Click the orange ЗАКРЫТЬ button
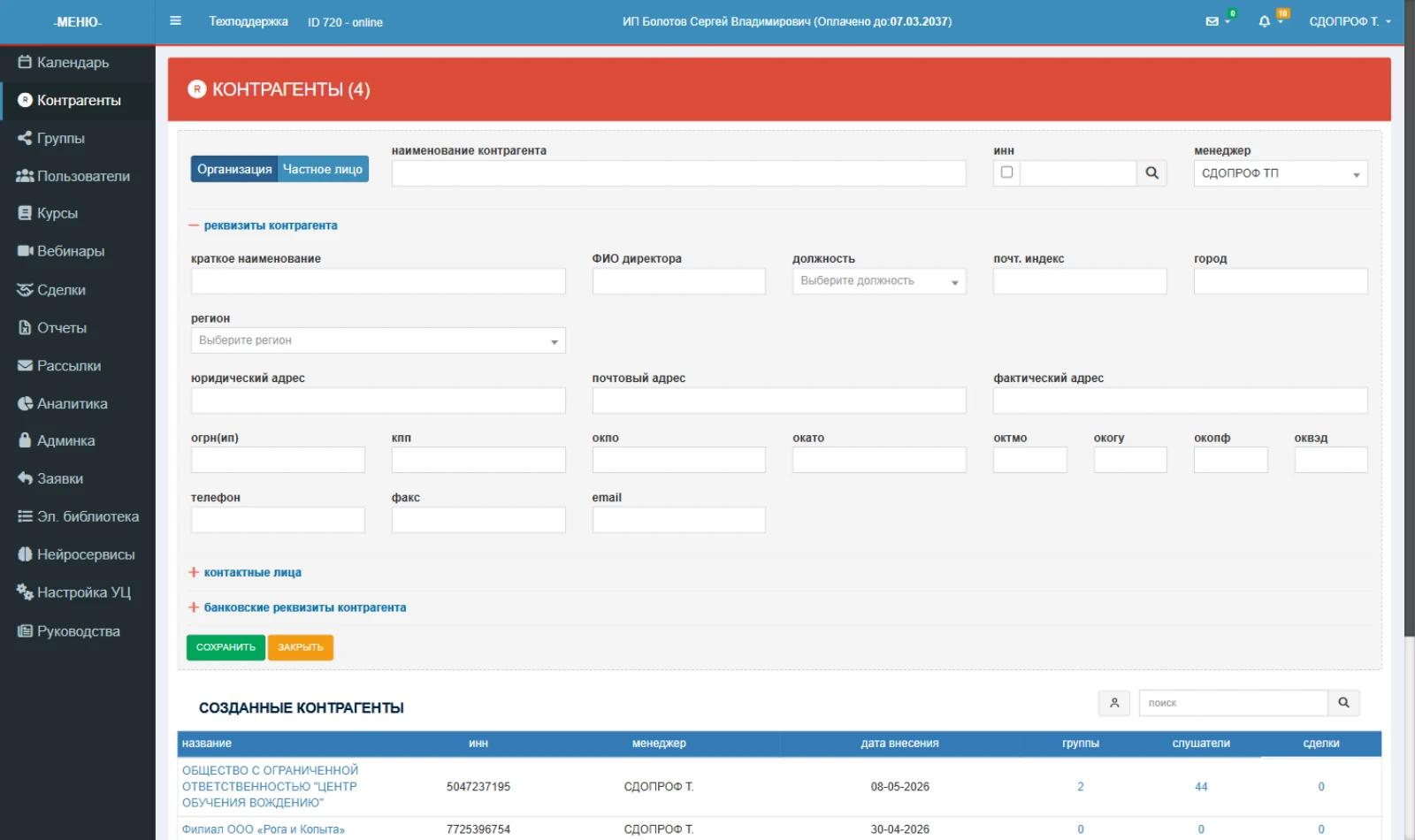 click(x=301, y=647)
